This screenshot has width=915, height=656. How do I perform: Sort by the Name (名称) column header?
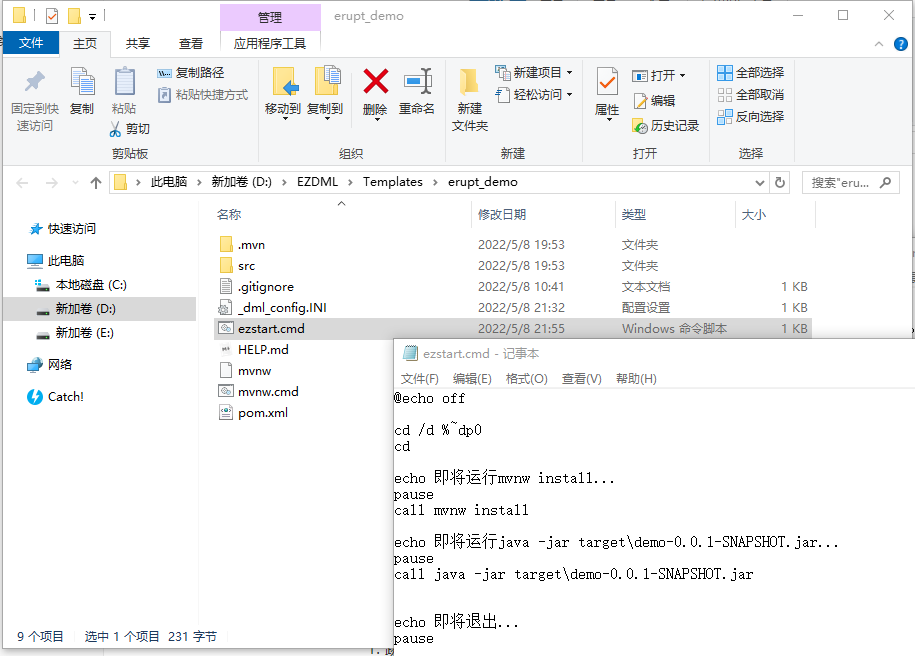click(x=342, y=215)
